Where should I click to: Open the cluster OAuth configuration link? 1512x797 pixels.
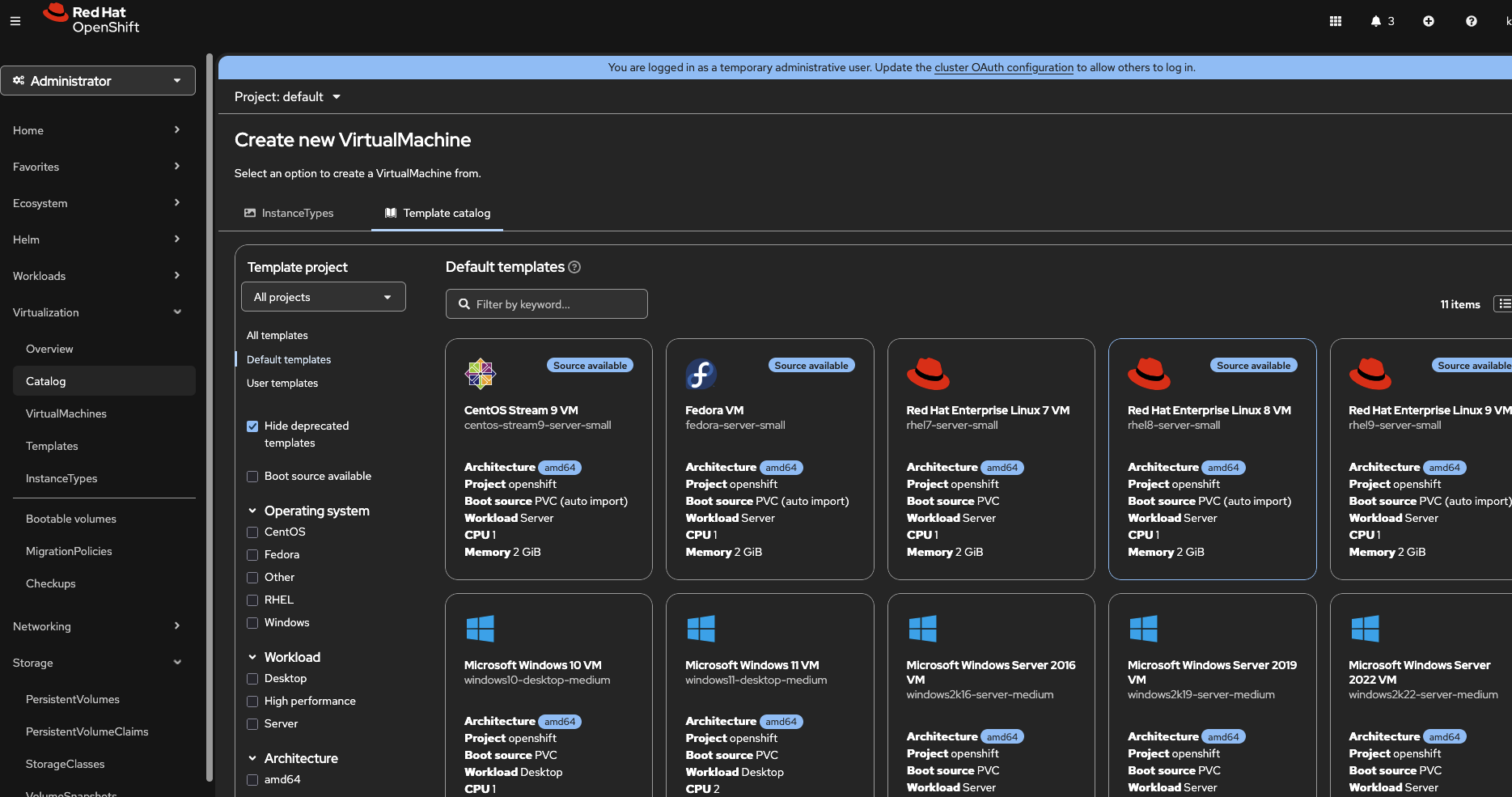pyautogui.click(x=1004, y=68)
